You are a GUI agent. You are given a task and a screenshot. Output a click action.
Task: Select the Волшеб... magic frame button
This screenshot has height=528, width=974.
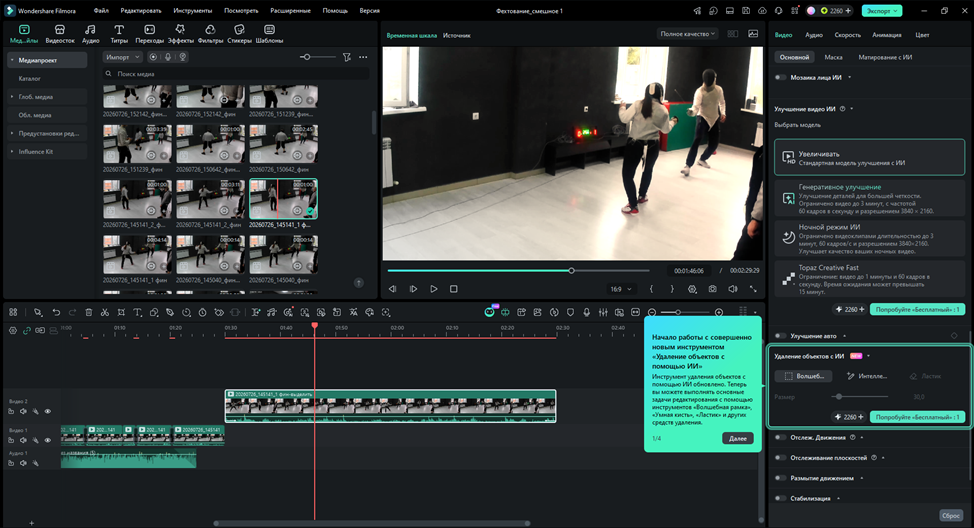[x=805, y=376]
